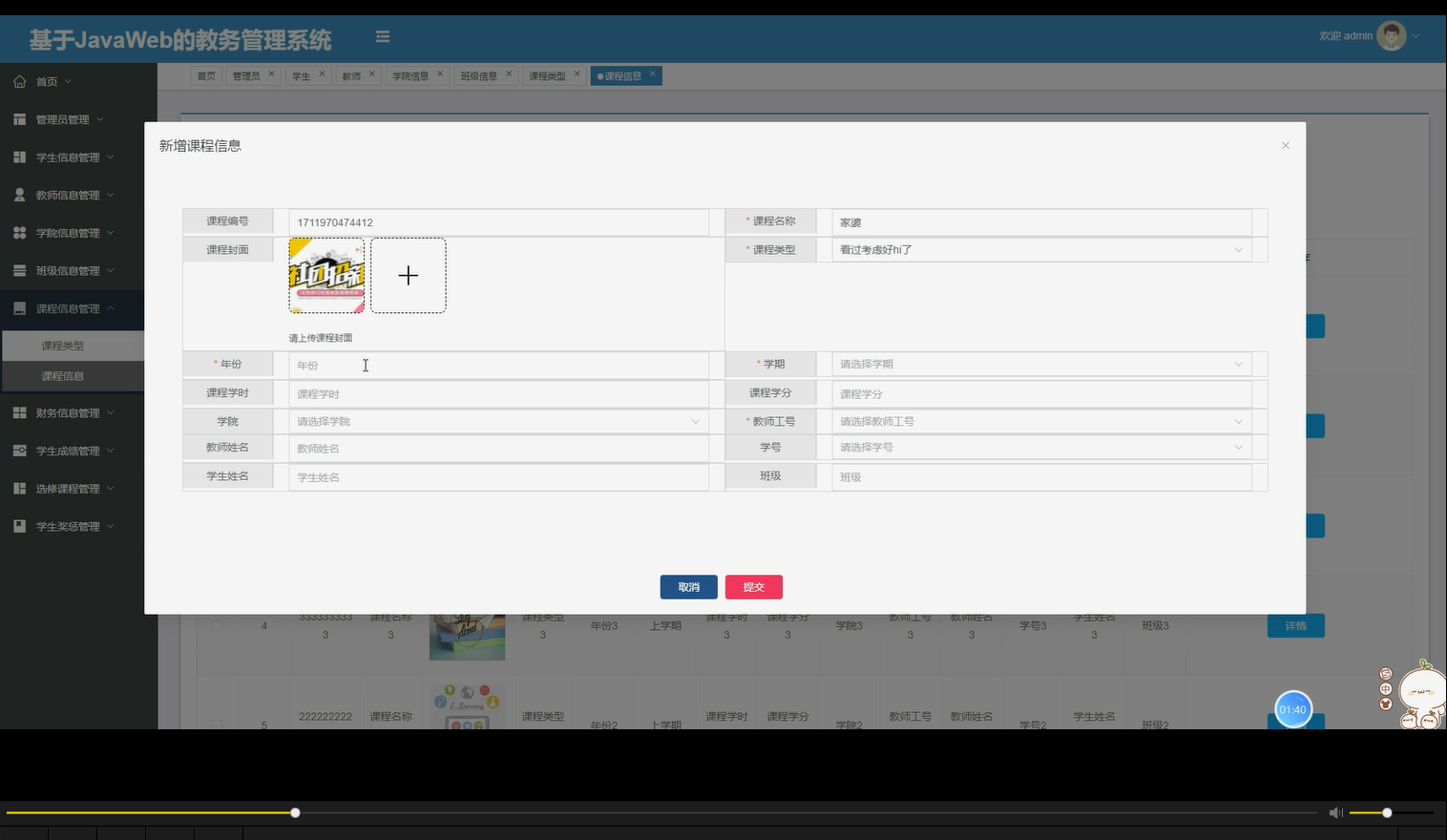
Task: Tick the checkbox on table row 4
Action: tap(217, 626)
